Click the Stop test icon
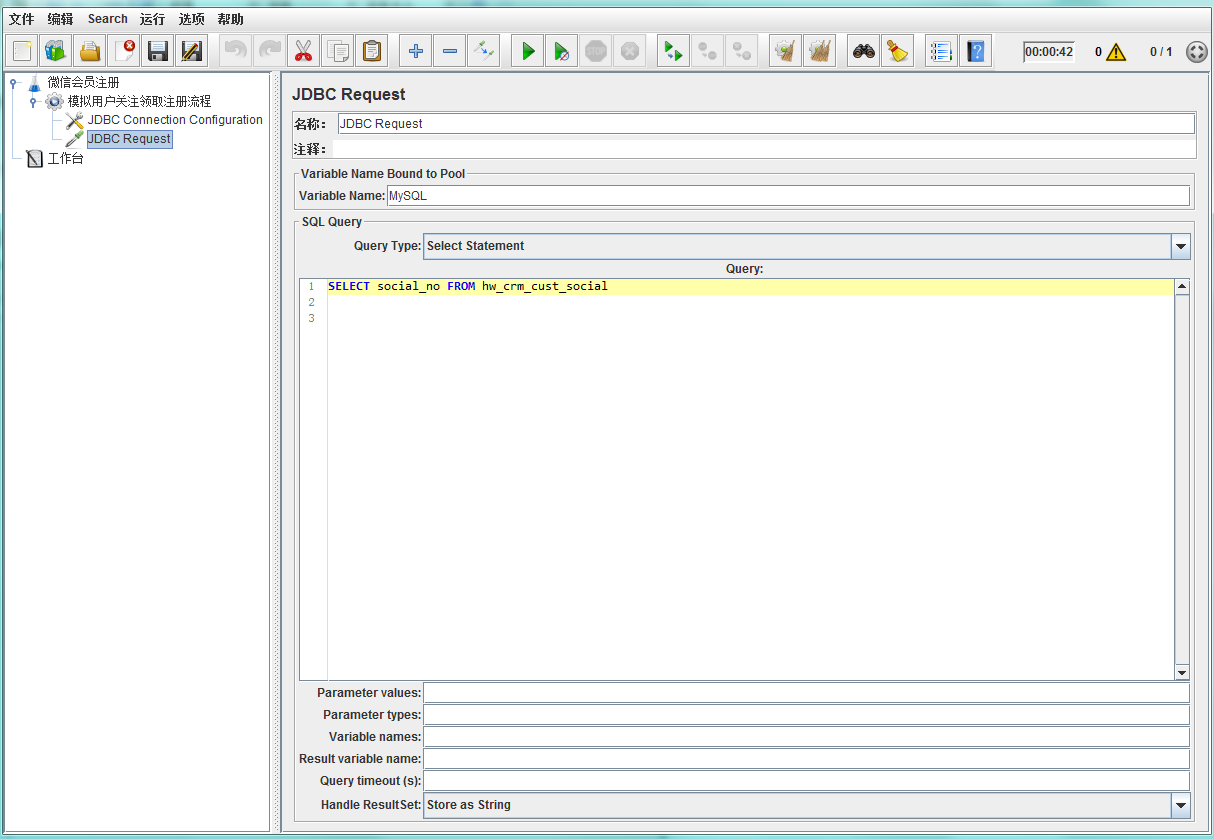1214x839 pixels. point(596,51)
